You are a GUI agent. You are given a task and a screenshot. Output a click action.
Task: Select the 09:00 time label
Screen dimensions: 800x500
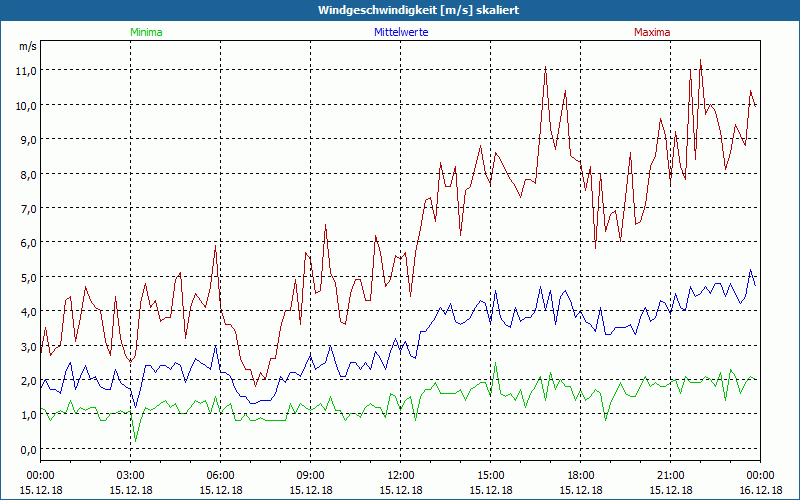(311, 476)
